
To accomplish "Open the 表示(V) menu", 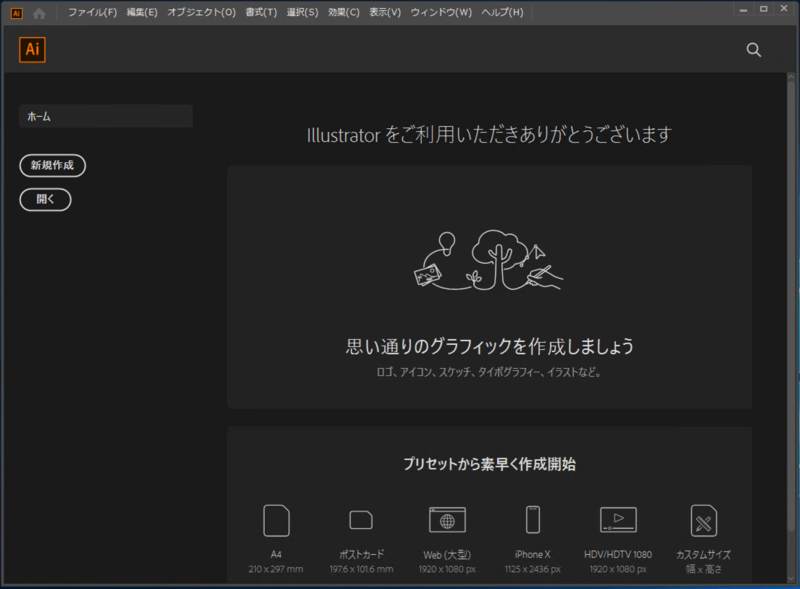I will 385,12.
